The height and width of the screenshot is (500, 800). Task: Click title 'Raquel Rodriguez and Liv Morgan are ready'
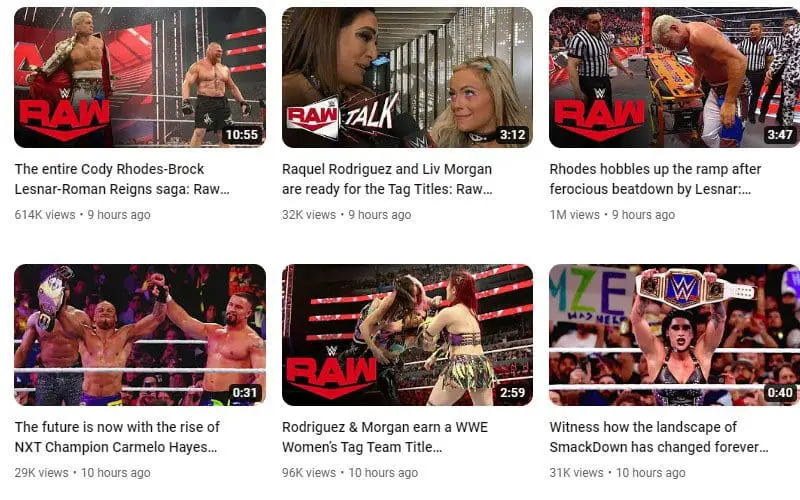pos(387,179)
